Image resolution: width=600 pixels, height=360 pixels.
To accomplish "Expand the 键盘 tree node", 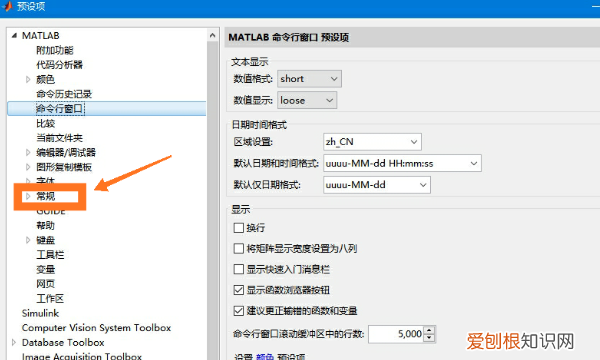I will (x=28, y=240).
